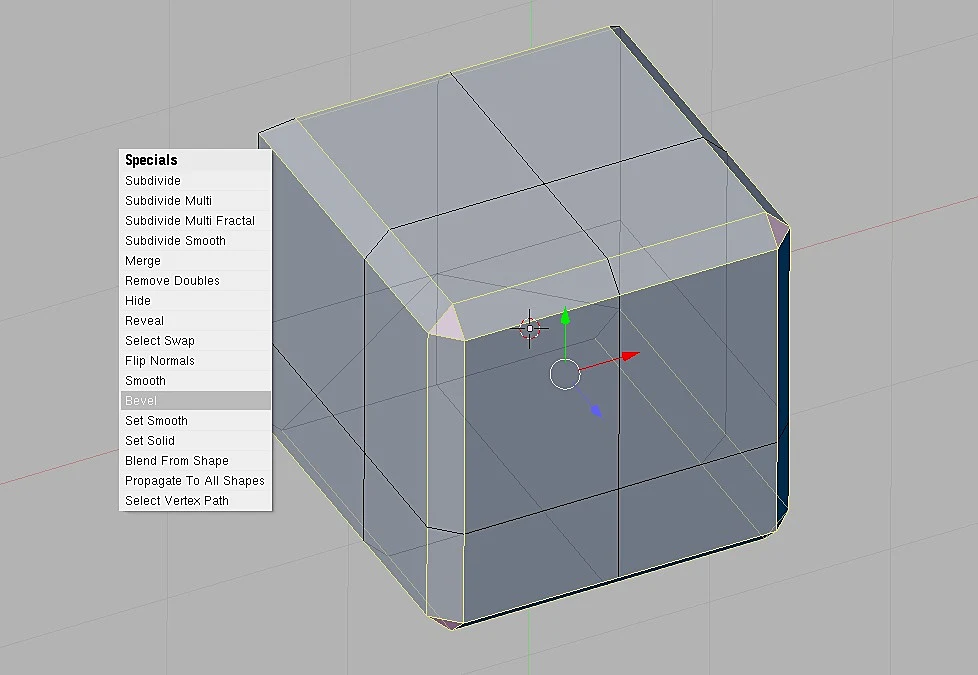Select Flip Normals entry
978x675 pixels.
coord(195,361)
